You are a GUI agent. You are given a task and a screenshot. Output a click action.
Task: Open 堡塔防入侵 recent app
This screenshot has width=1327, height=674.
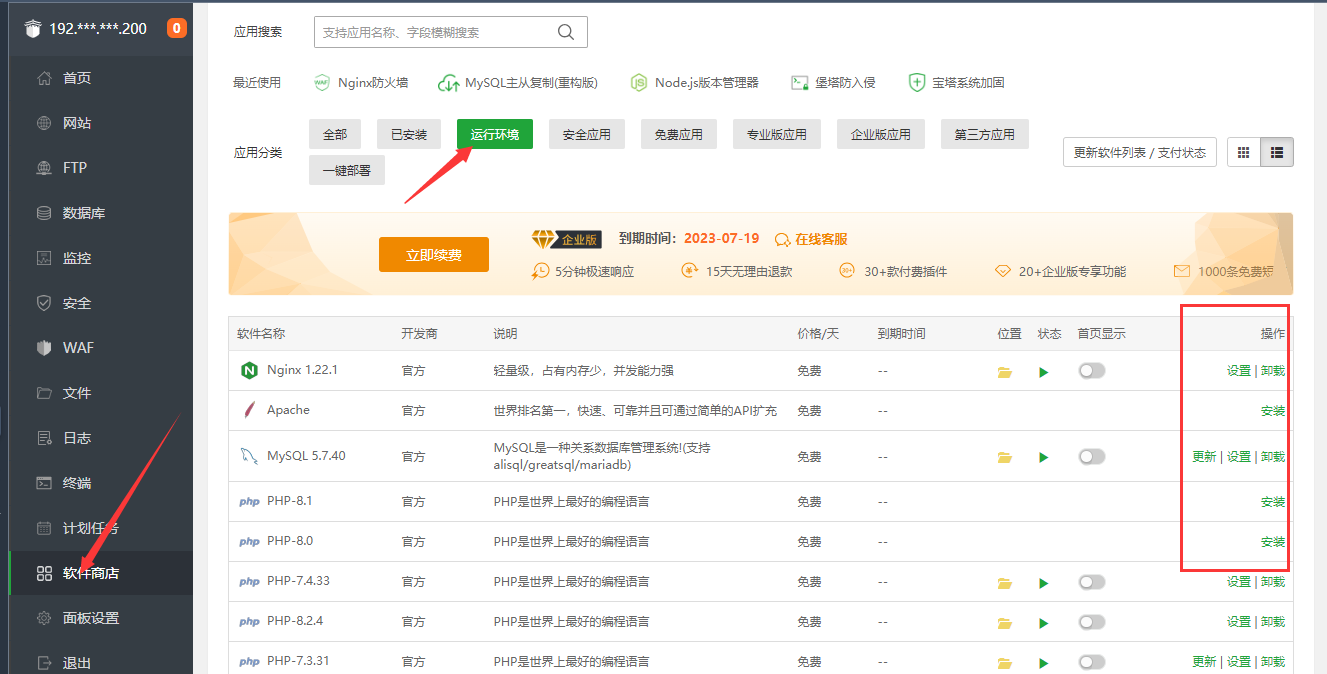(x=833, y=82)
